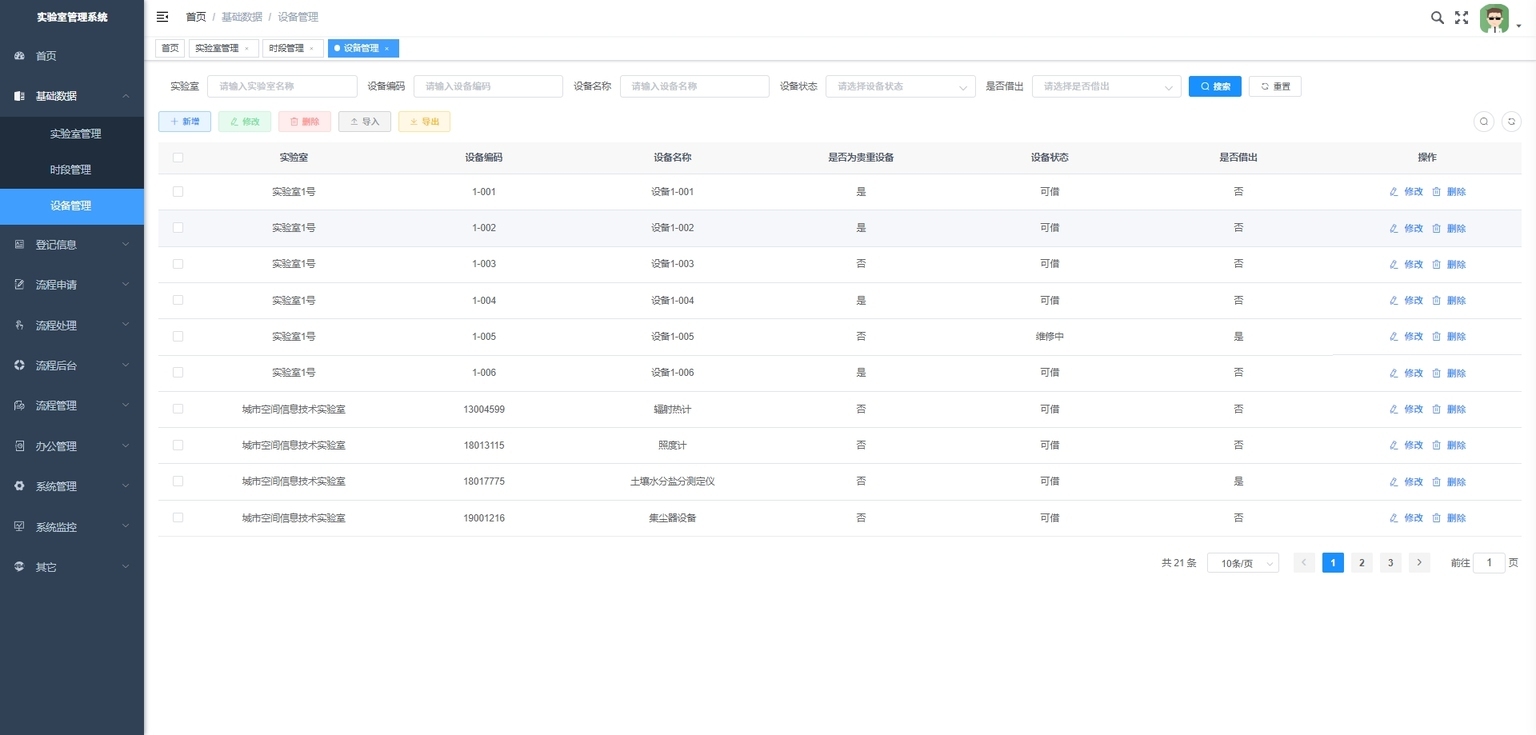The width and height of the screenshot is (1536, 735).
Task: Click the 办公管理 sidebar icon
Action: [x=19, y=446]
